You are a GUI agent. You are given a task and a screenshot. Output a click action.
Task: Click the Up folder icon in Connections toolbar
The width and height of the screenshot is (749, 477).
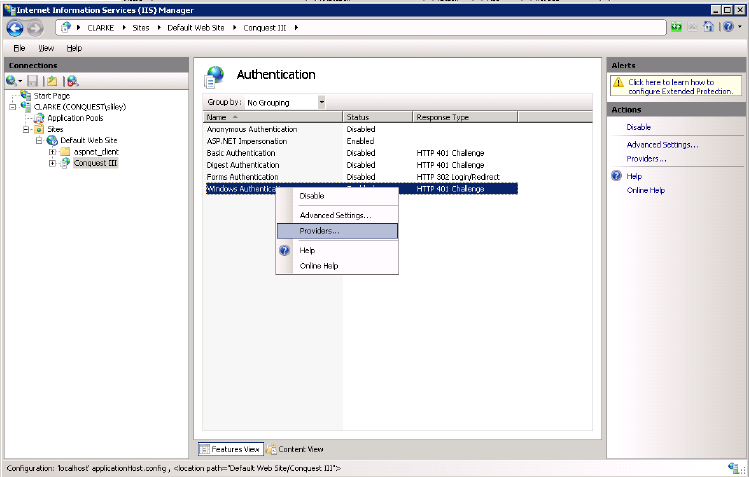pyautogui.click(x=52, y=81)
